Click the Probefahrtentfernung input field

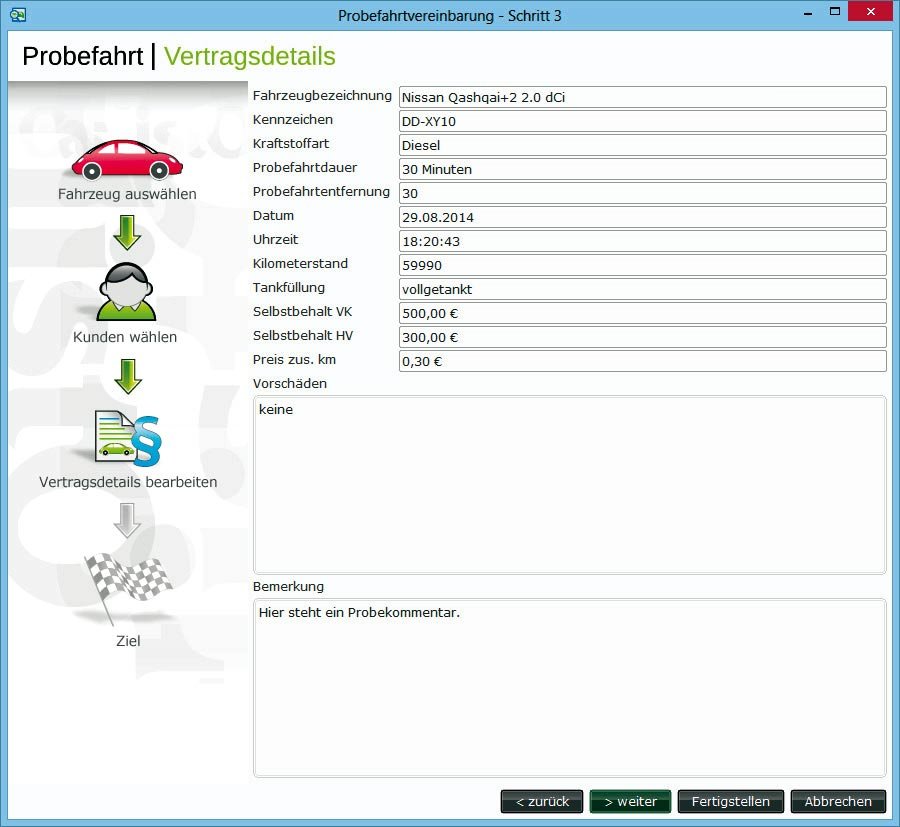[643, 193]
